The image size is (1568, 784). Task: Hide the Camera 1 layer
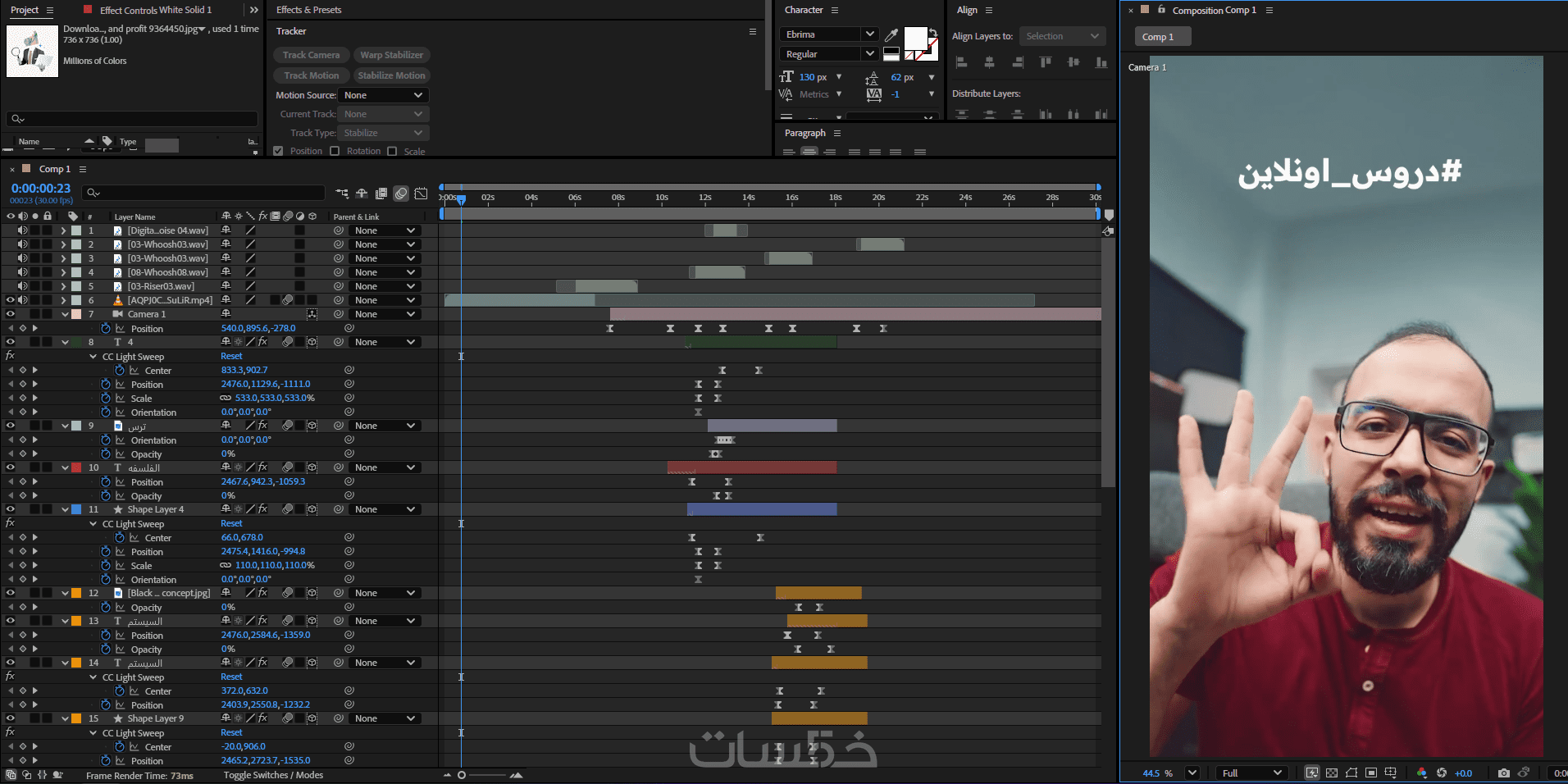tap(11, 314)
